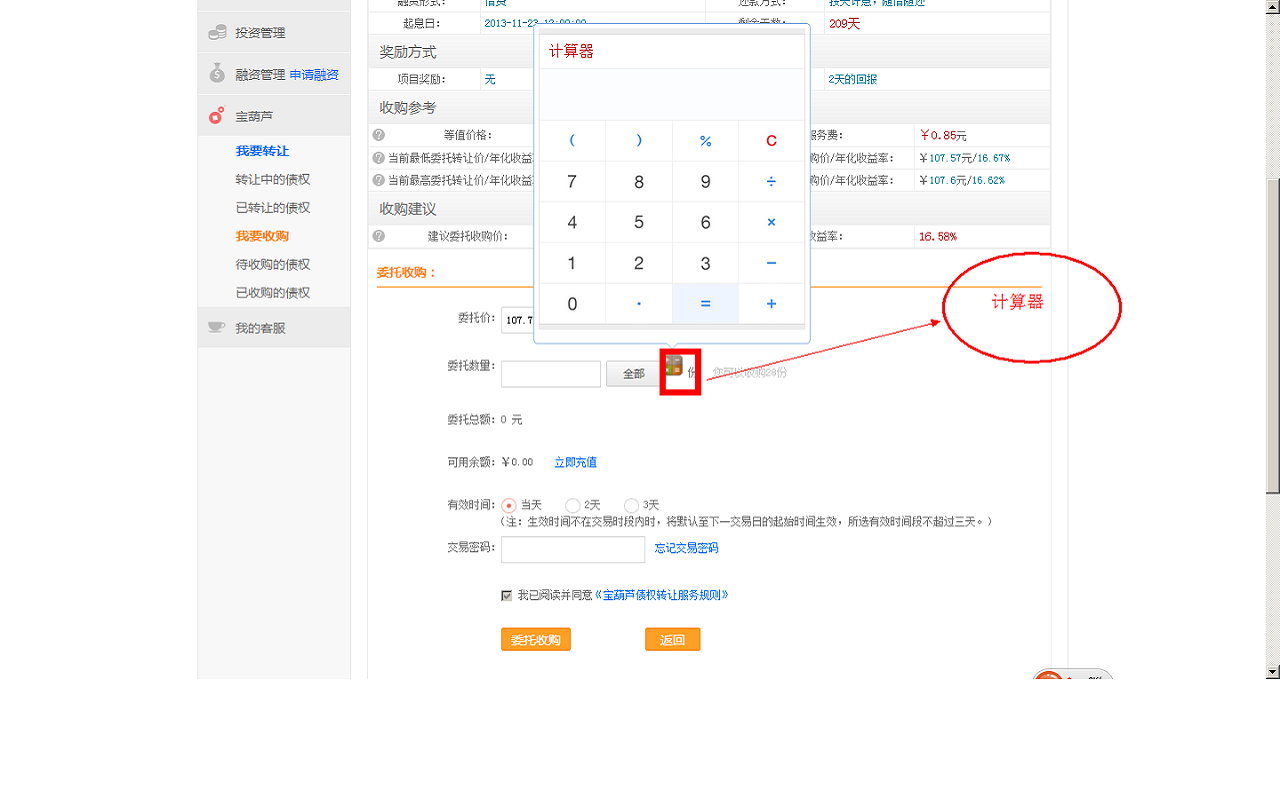Click the calculator clear C key
Image resolution: width=1280 pixels, height=800 pixels.
771,141
